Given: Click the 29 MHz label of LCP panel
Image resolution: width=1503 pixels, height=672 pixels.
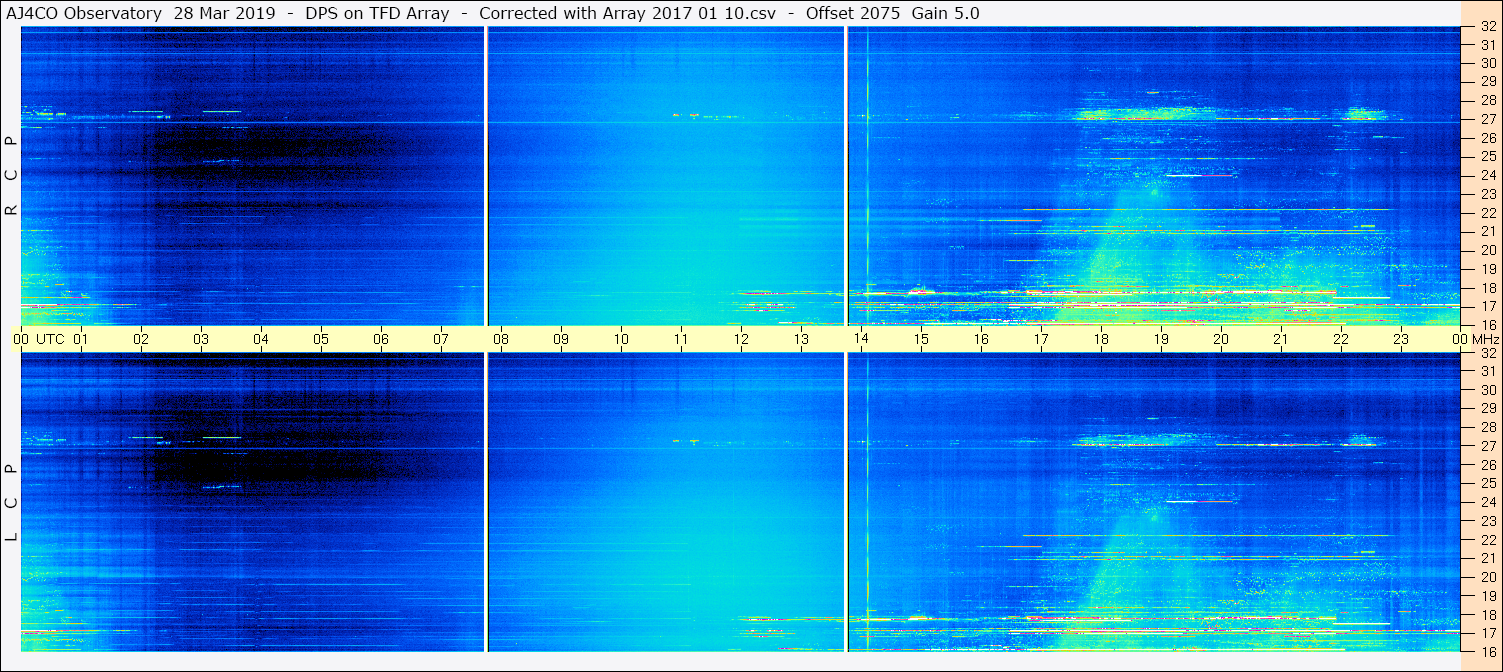Looking at the screenshot, I should pyautogui.click(x=1488, y=409).
